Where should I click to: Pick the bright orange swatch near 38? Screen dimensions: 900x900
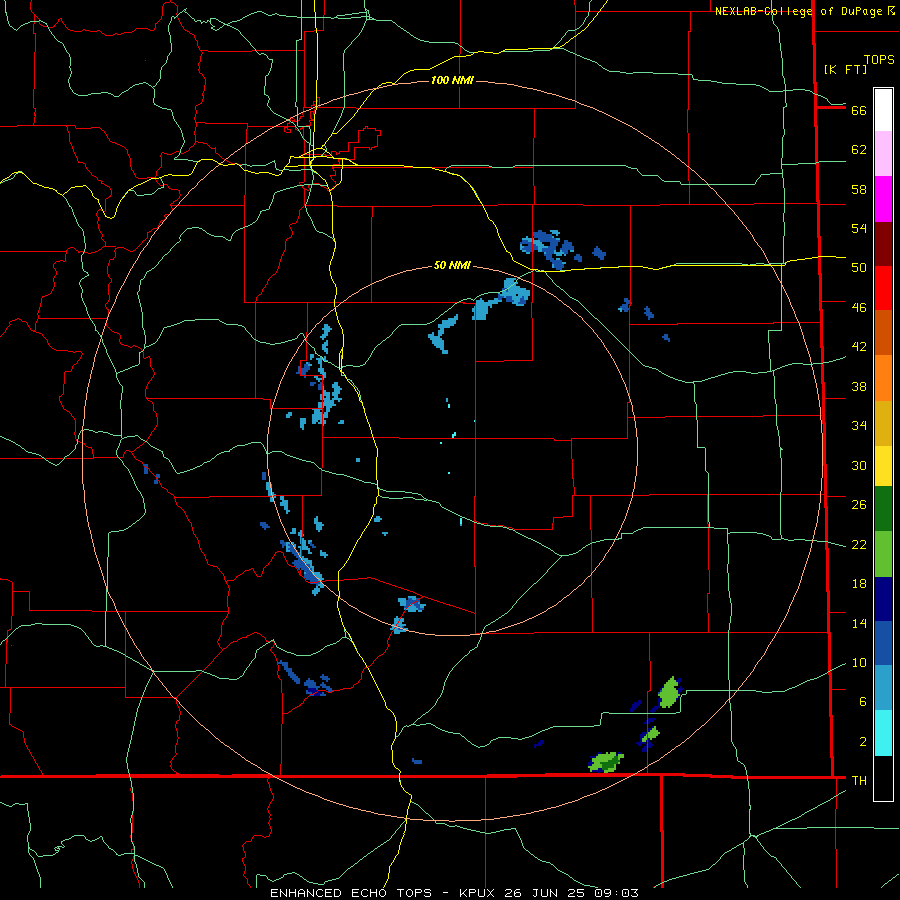(x=883, y=378)
